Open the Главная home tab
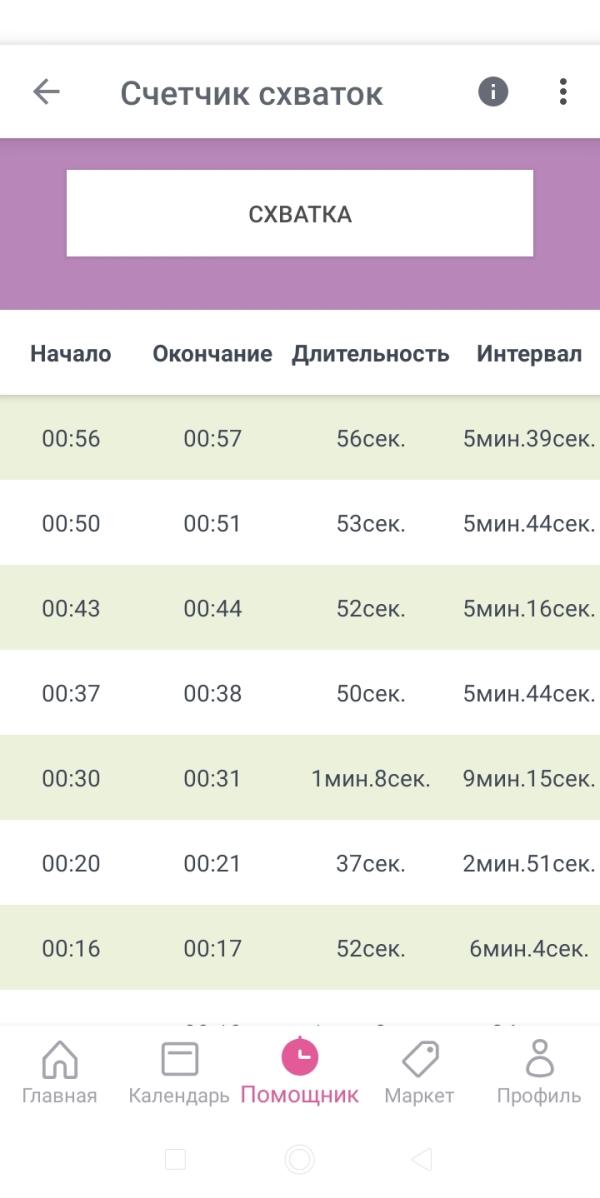 pos(60,1060)
